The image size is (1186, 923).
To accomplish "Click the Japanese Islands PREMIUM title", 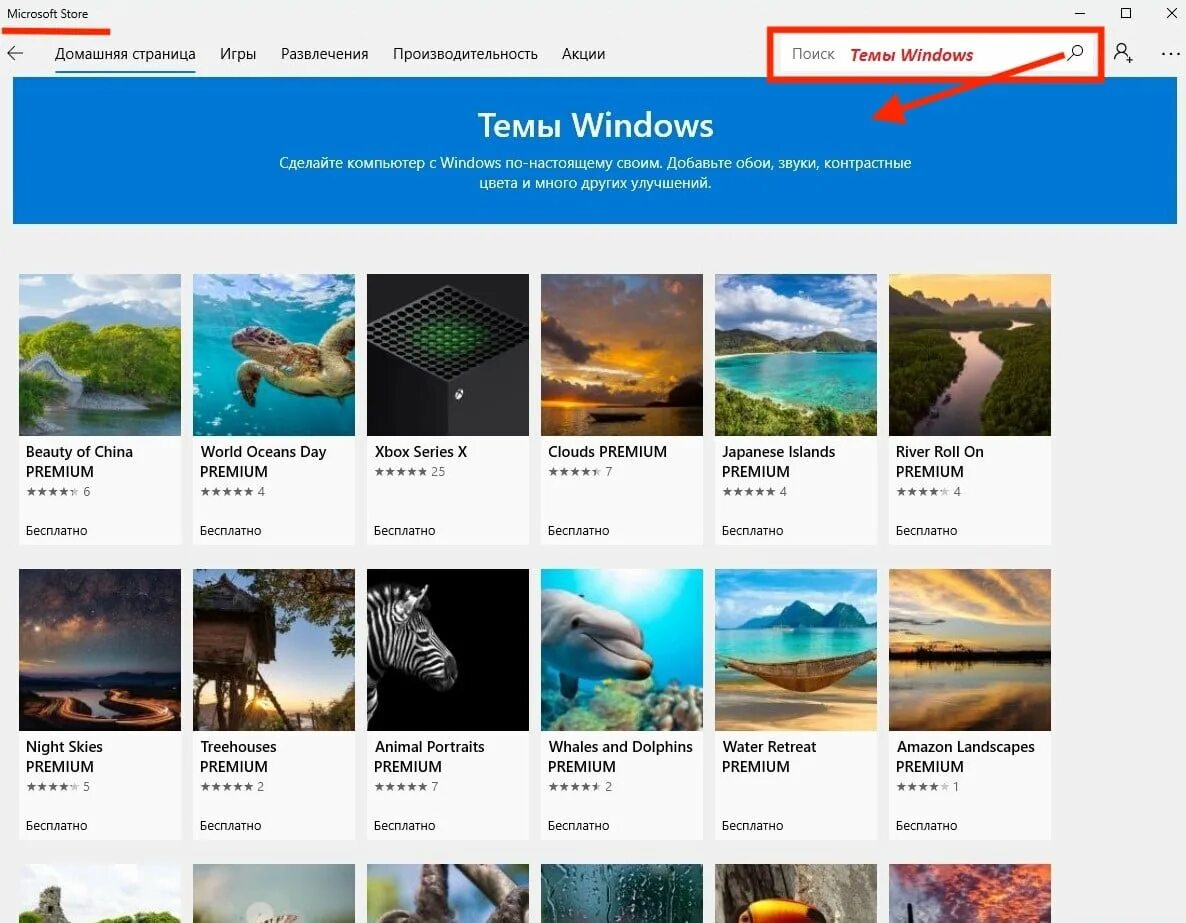I will (x=778, y=462).
